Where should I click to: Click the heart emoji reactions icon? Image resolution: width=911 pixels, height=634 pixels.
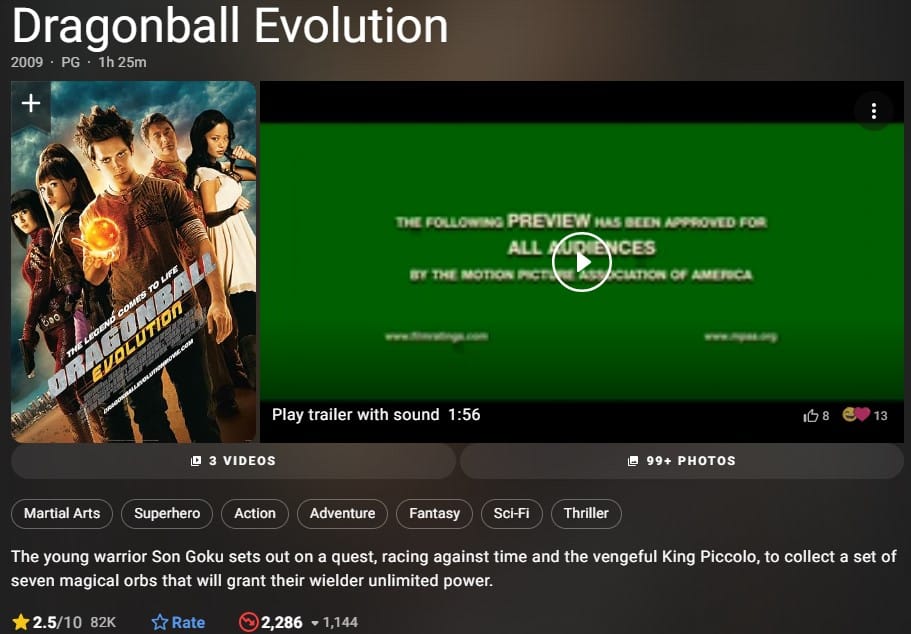click(856, 414)
